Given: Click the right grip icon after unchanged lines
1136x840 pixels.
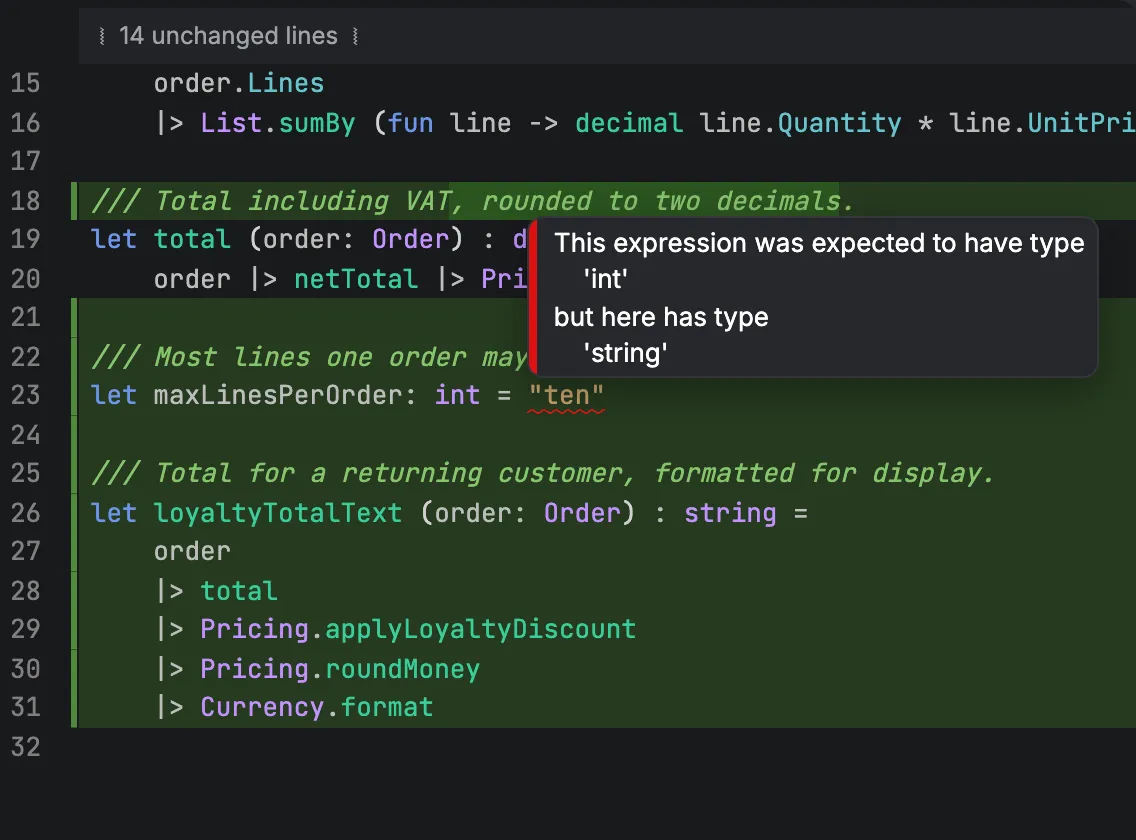Looking at the screenshot, I should click(x=355, y=36).
